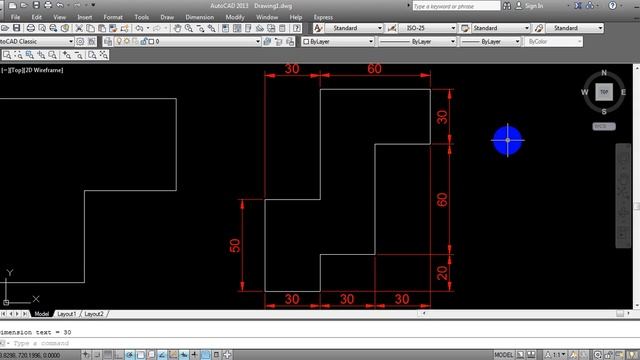Toggle Ortho Mode in status bar
The height and width of the screenshot is (360, 640).
click(x=118, y=355)
